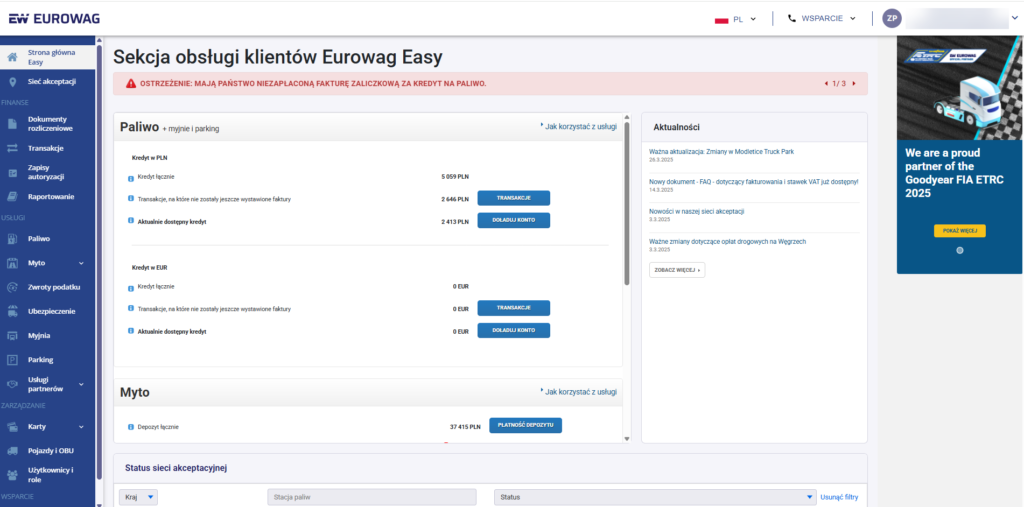Click the sidebar vertical scrollbar
1024x507 pixels.
(99, 261)
